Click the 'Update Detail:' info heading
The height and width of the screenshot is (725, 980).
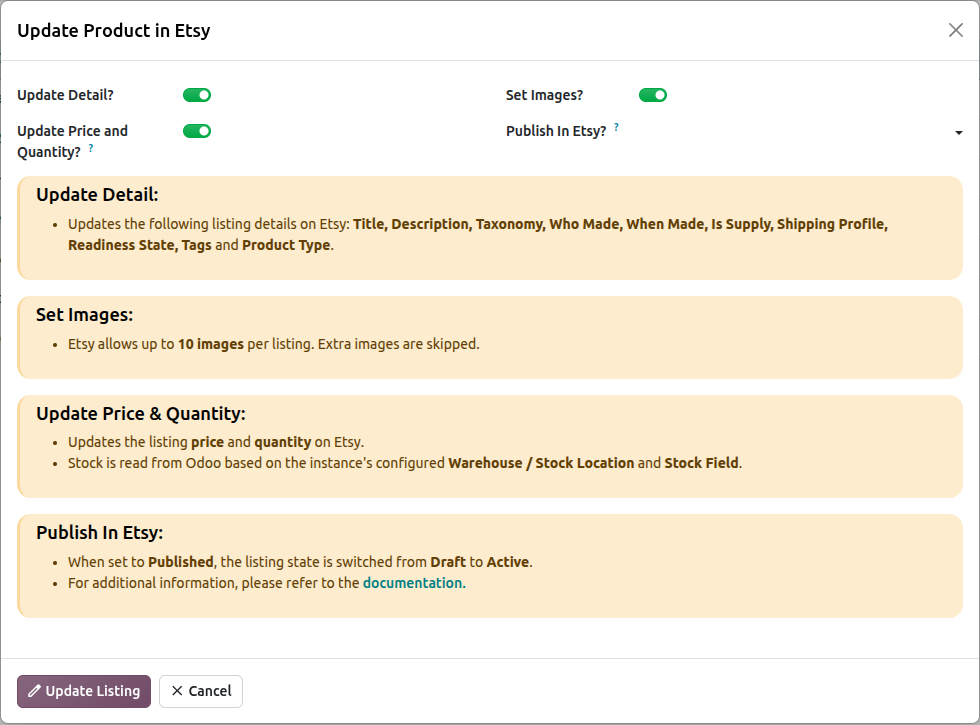[x=97, y=194]
